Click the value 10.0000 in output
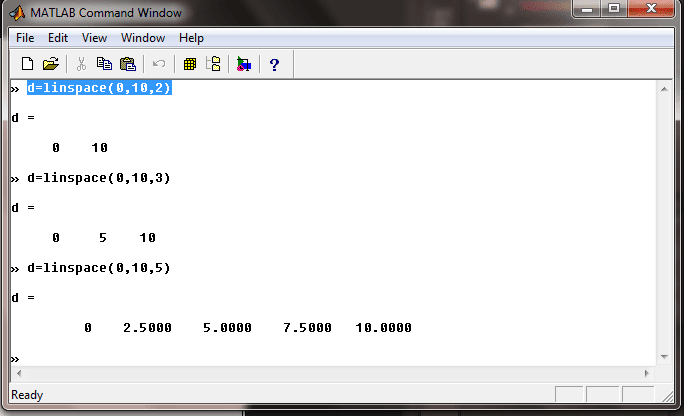684x416 pixels. click(x=383, y=327)
